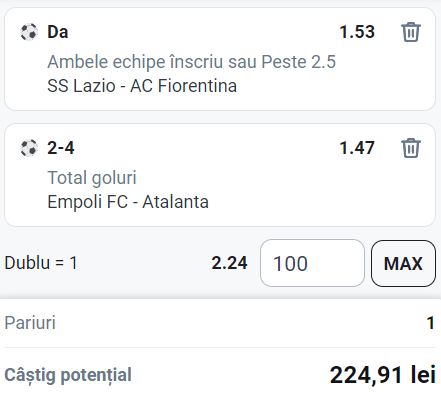Click the football icon beside Da

tap(29, 32)
